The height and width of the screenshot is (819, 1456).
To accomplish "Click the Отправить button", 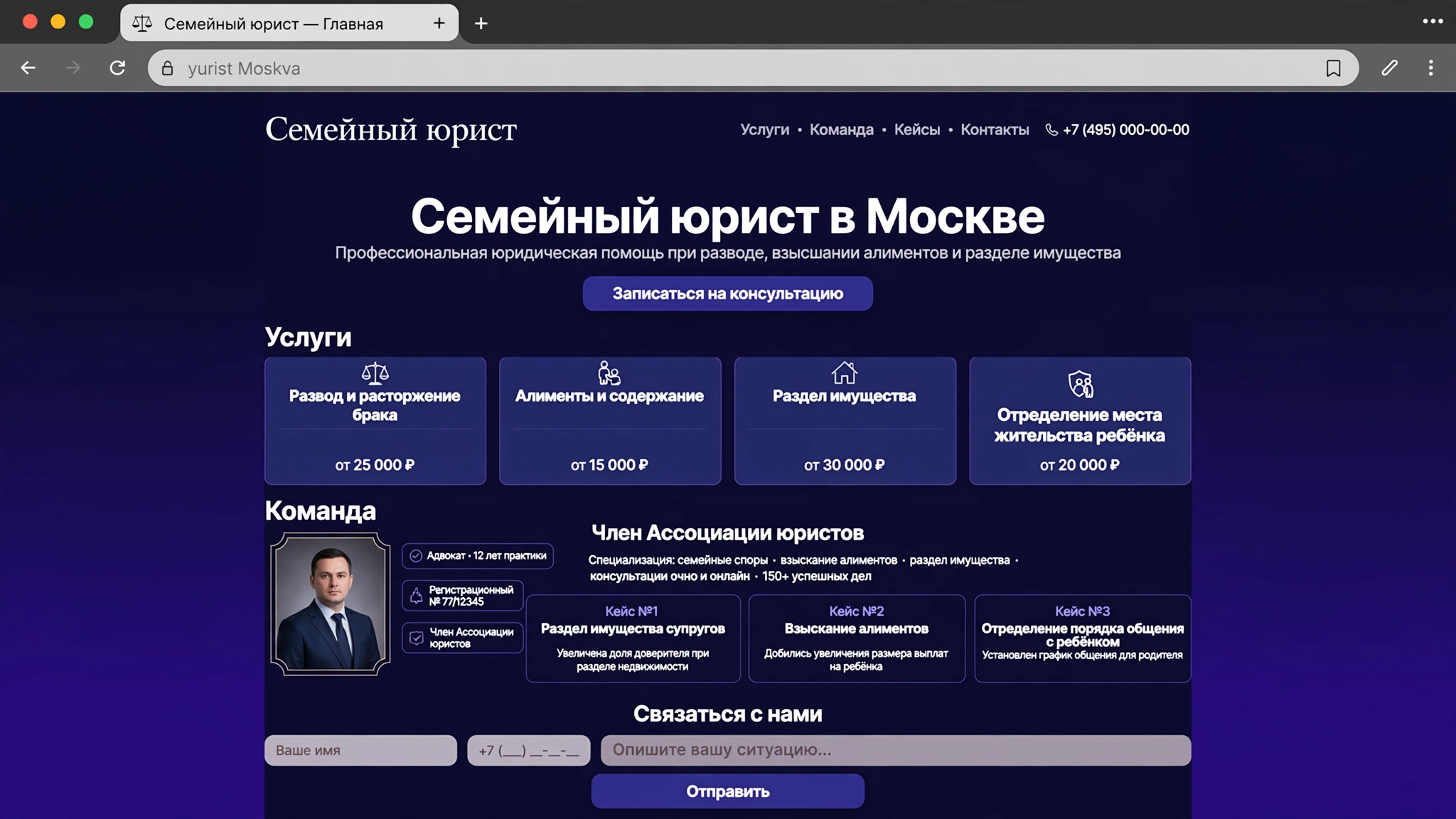I will point(727,791).
